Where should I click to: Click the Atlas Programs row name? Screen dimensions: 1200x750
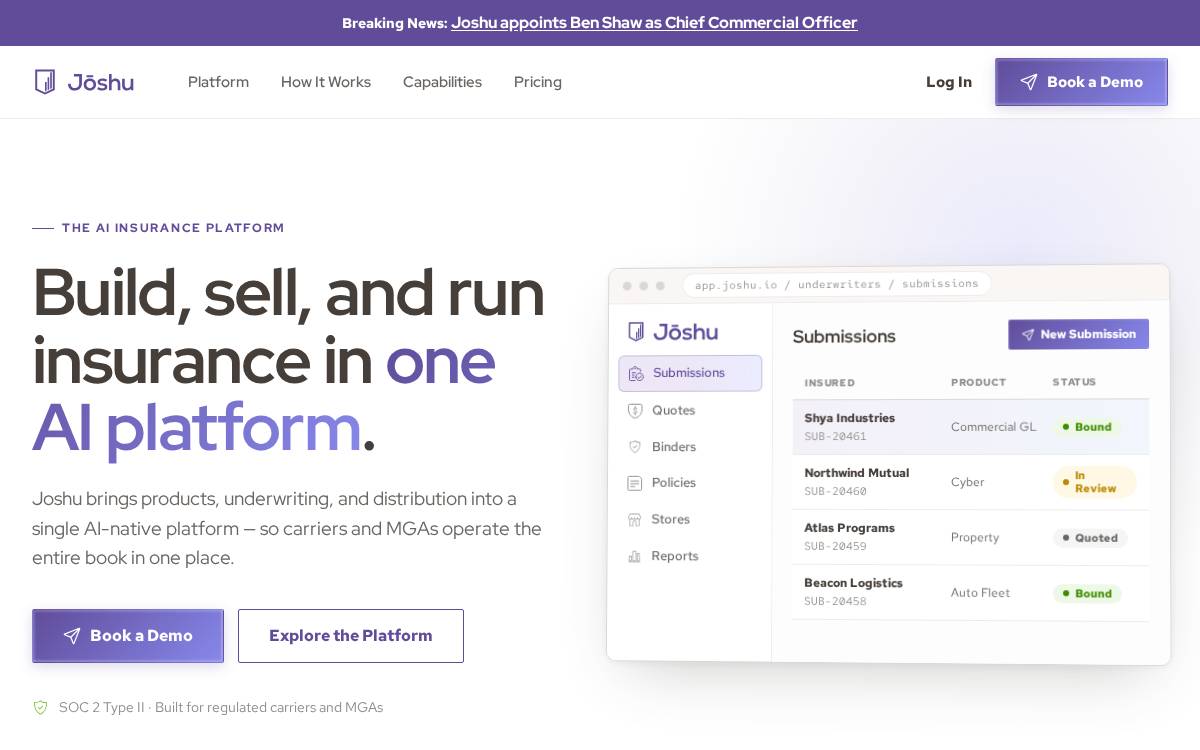849,528
